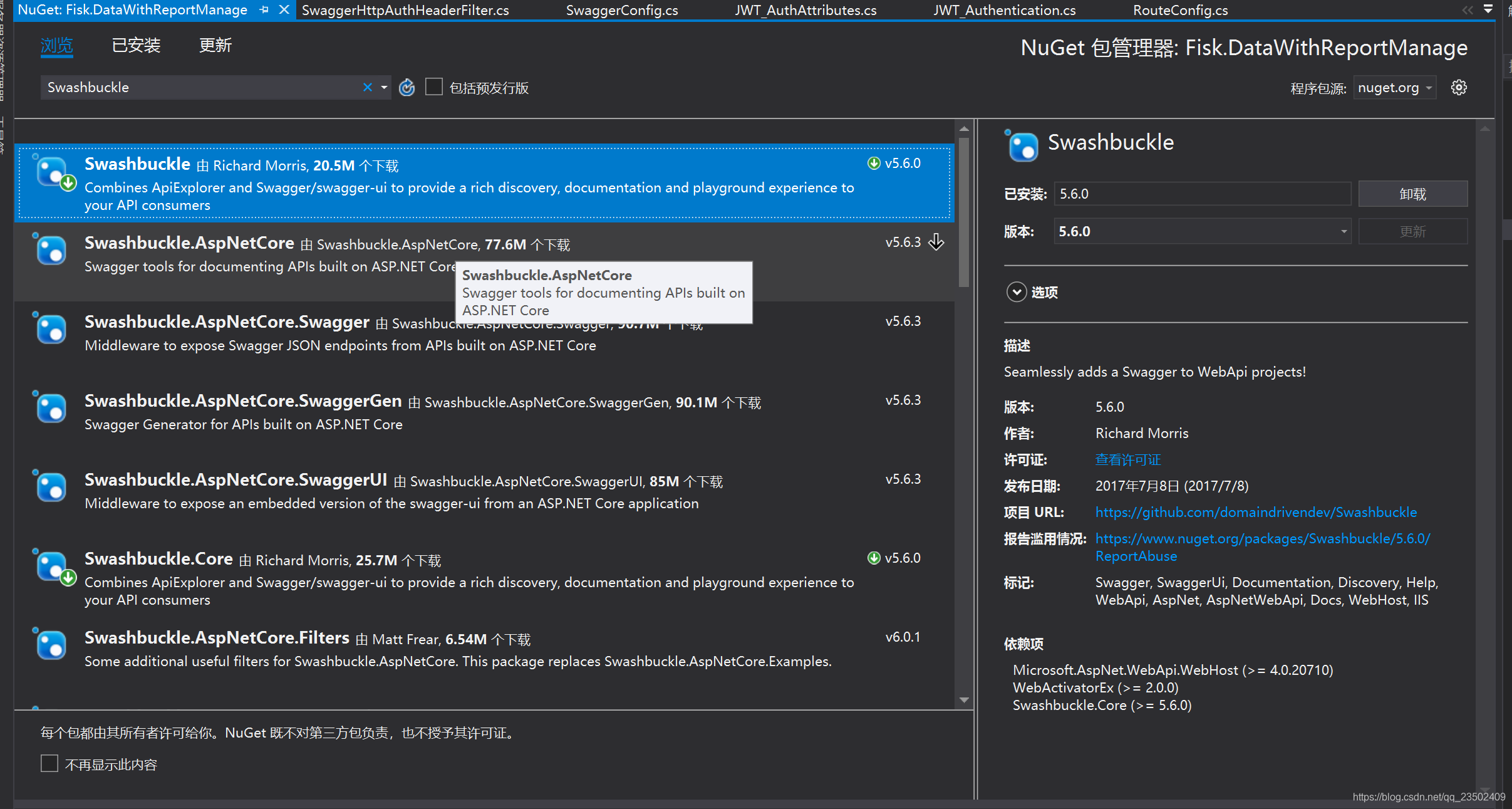Switch to the 已安装 tab
Viewport: 1512px width, 809px height.
[135, 44]
